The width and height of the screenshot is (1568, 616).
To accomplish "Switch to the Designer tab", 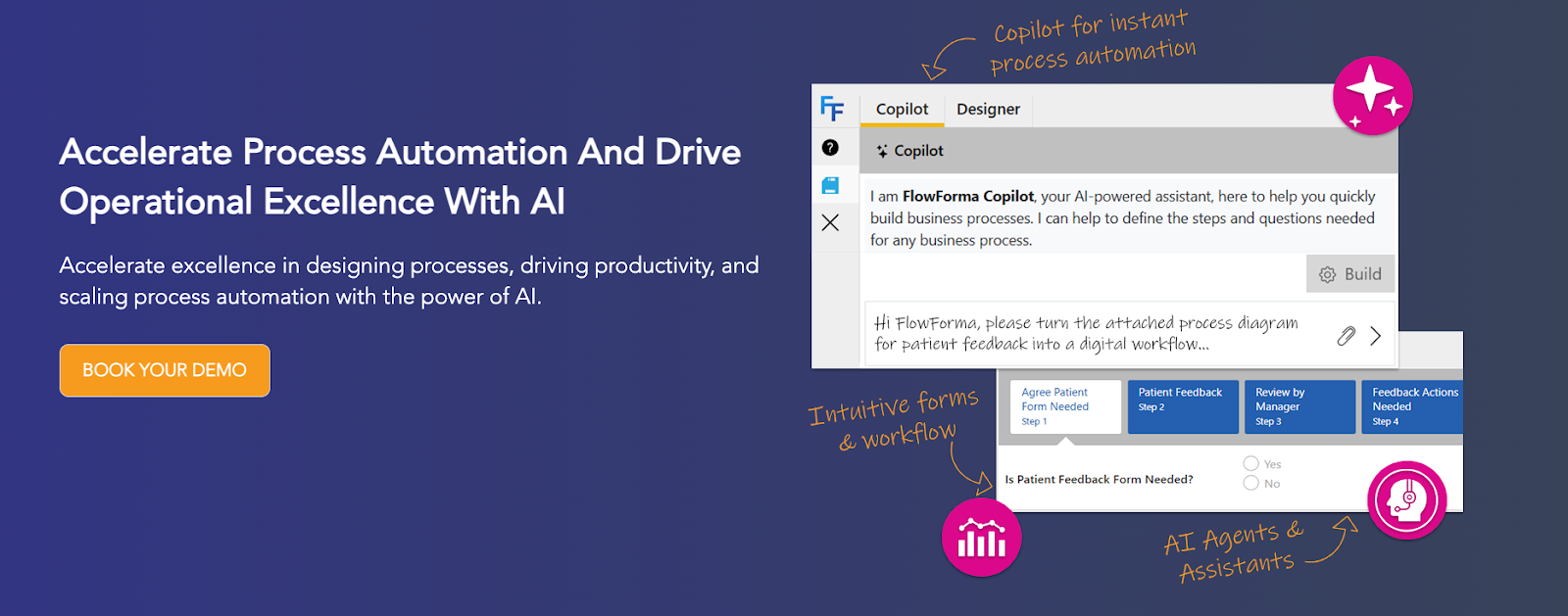I will [988, 109].
